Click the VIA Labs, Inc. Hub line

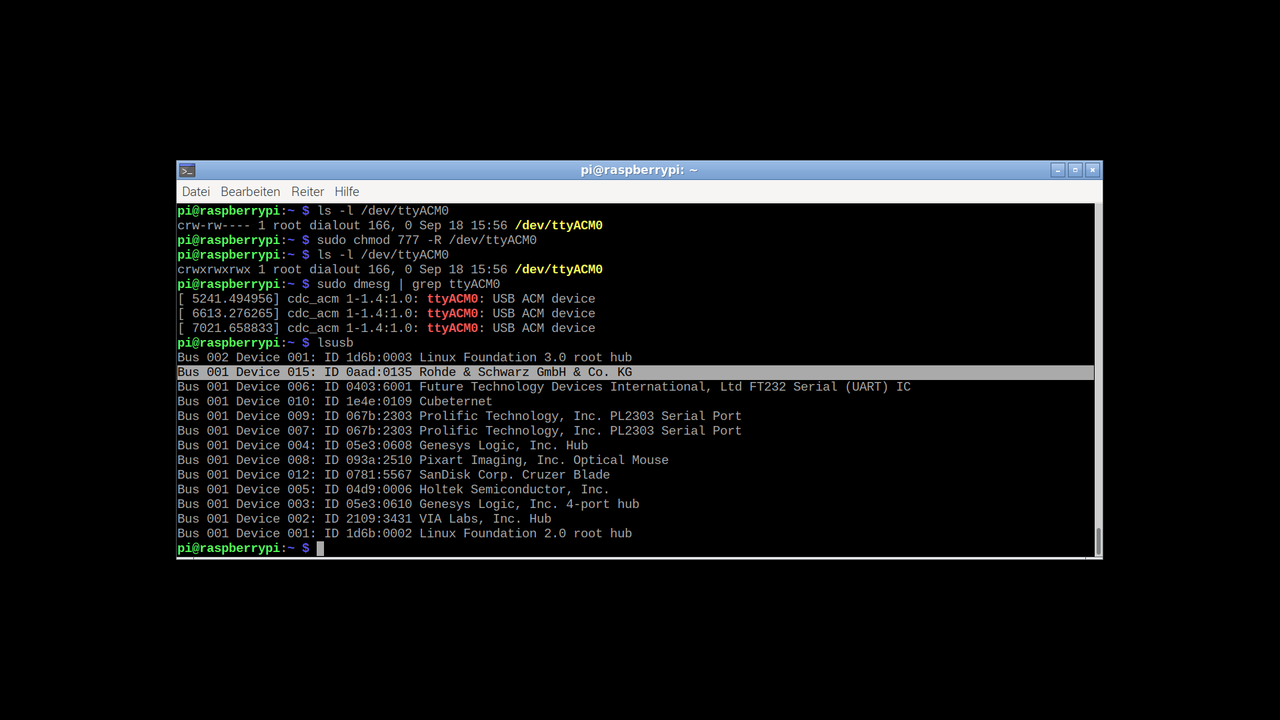click(x=364, y=519)
